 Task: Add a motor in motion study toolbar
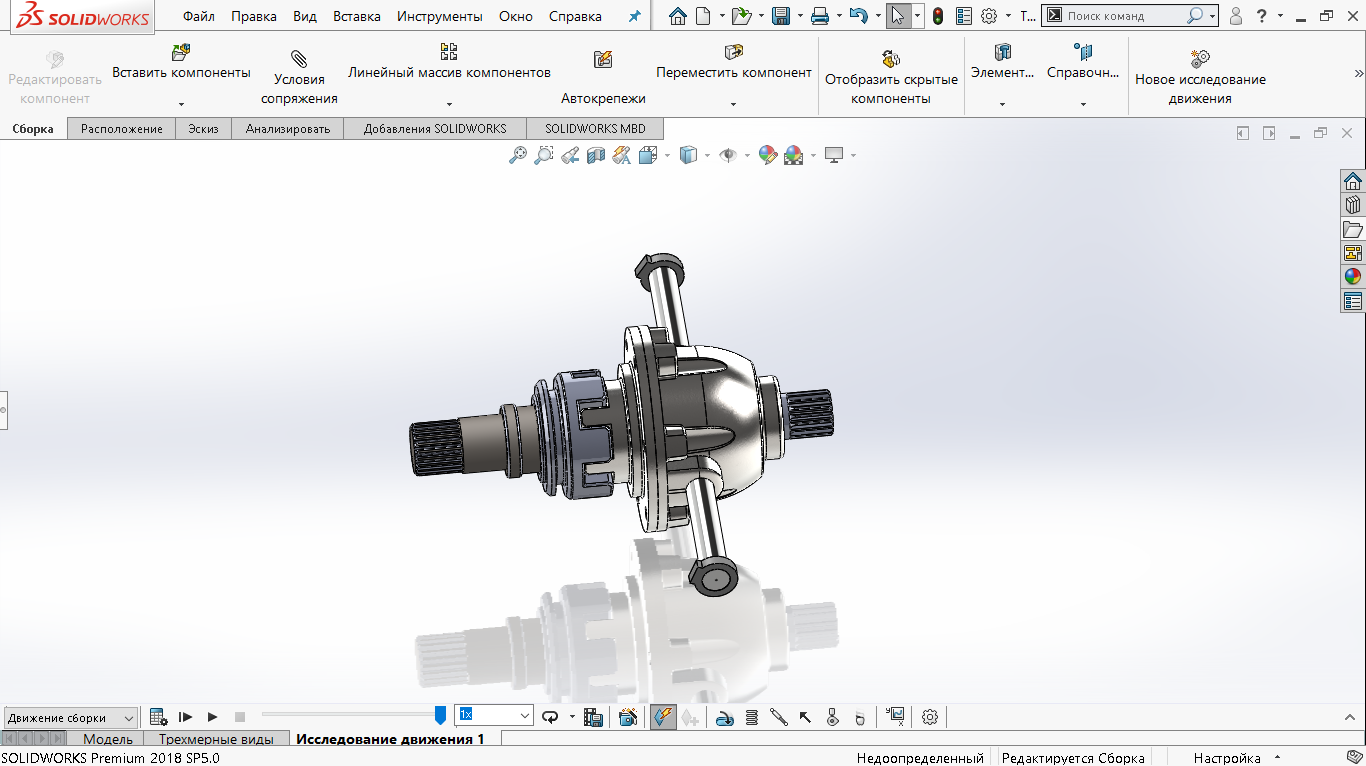coord(726,717)
